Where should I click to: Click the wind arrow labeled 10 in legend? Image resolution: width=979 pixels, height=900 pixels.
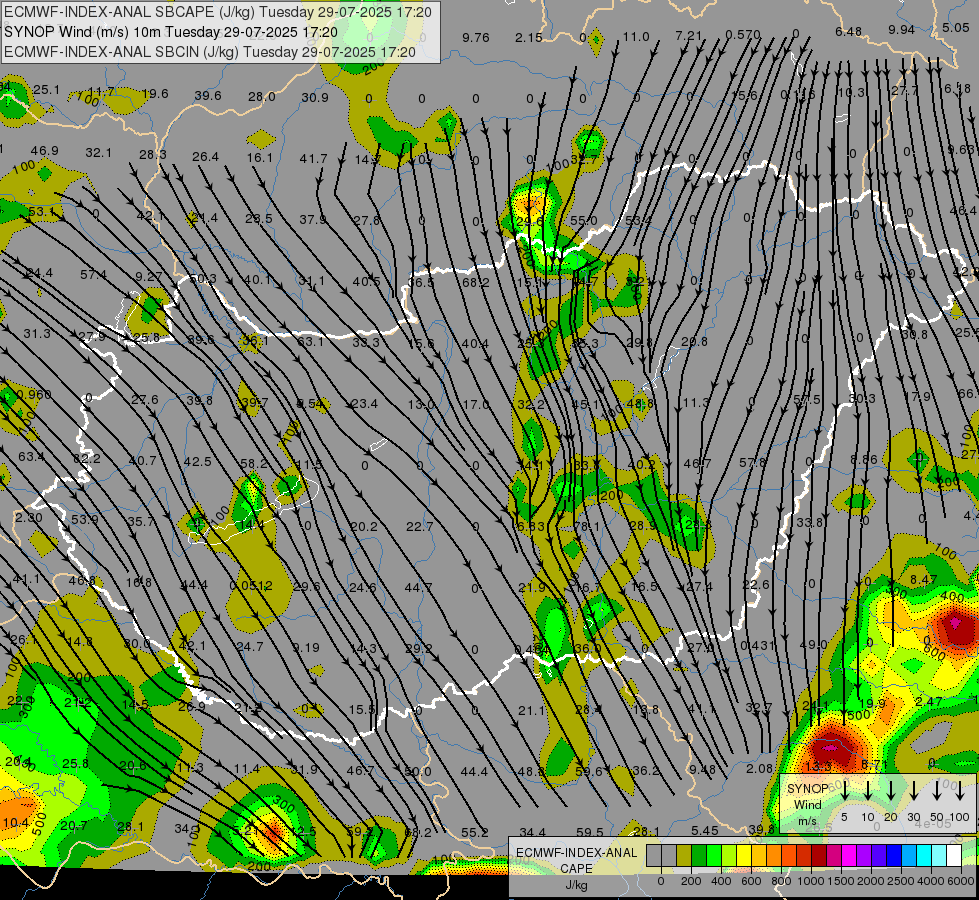tap(867, 791)
